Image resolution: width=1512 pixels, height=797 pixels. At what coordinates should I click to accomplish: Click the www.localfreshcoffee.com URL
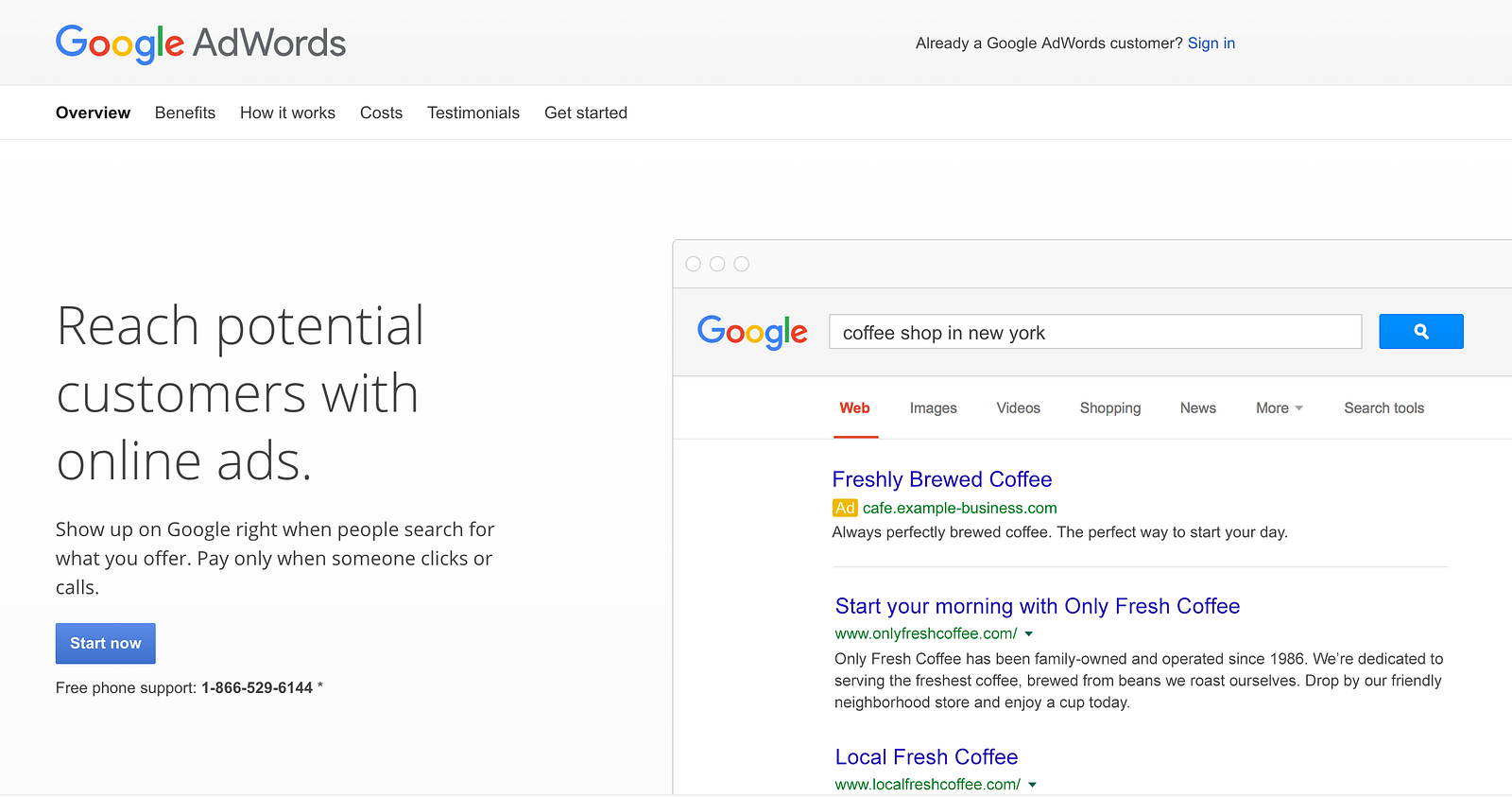pyautogui.click(x=928, y=785)
